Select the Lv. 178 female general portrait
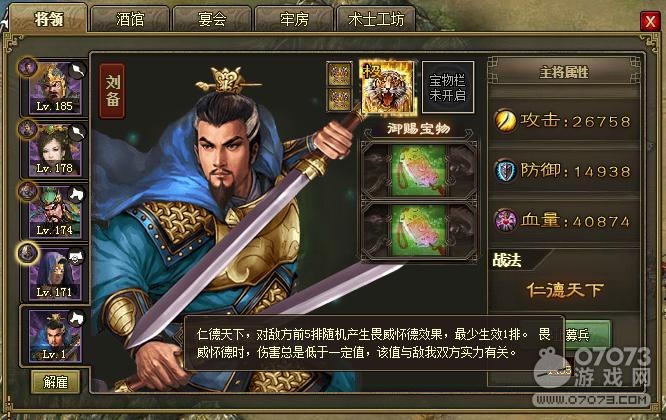 (x=55, y=150)
